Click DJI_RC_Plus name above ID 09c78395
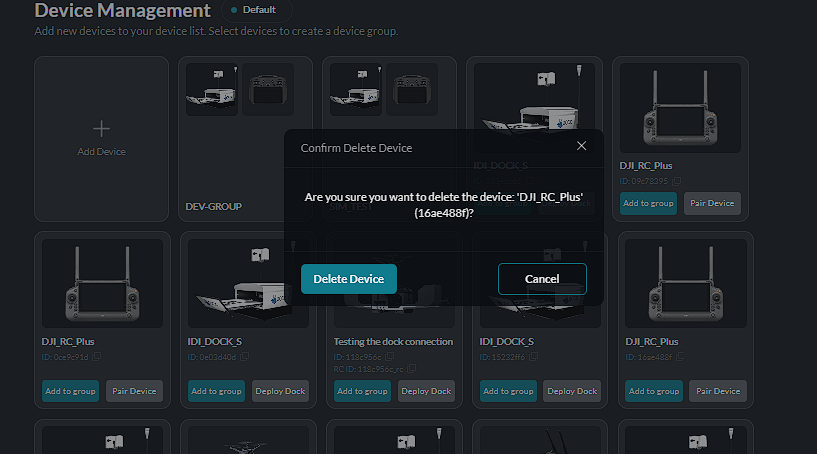817x454 pixels. click(x=646, y=165)
